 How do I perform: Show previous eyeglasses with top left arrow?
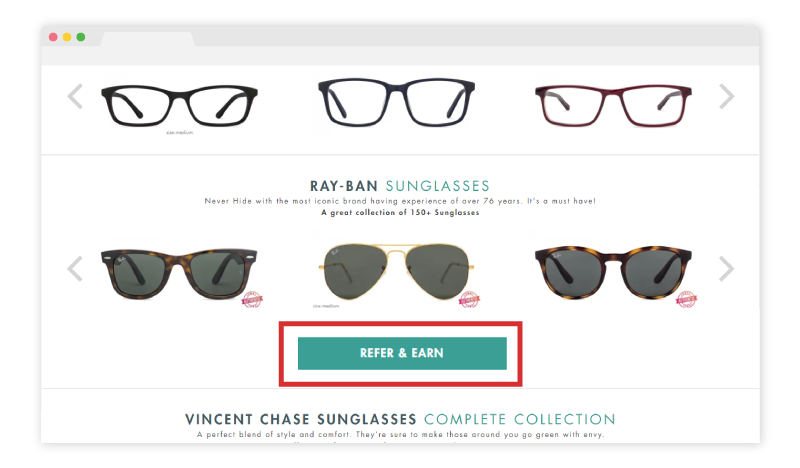click(75, 96)
